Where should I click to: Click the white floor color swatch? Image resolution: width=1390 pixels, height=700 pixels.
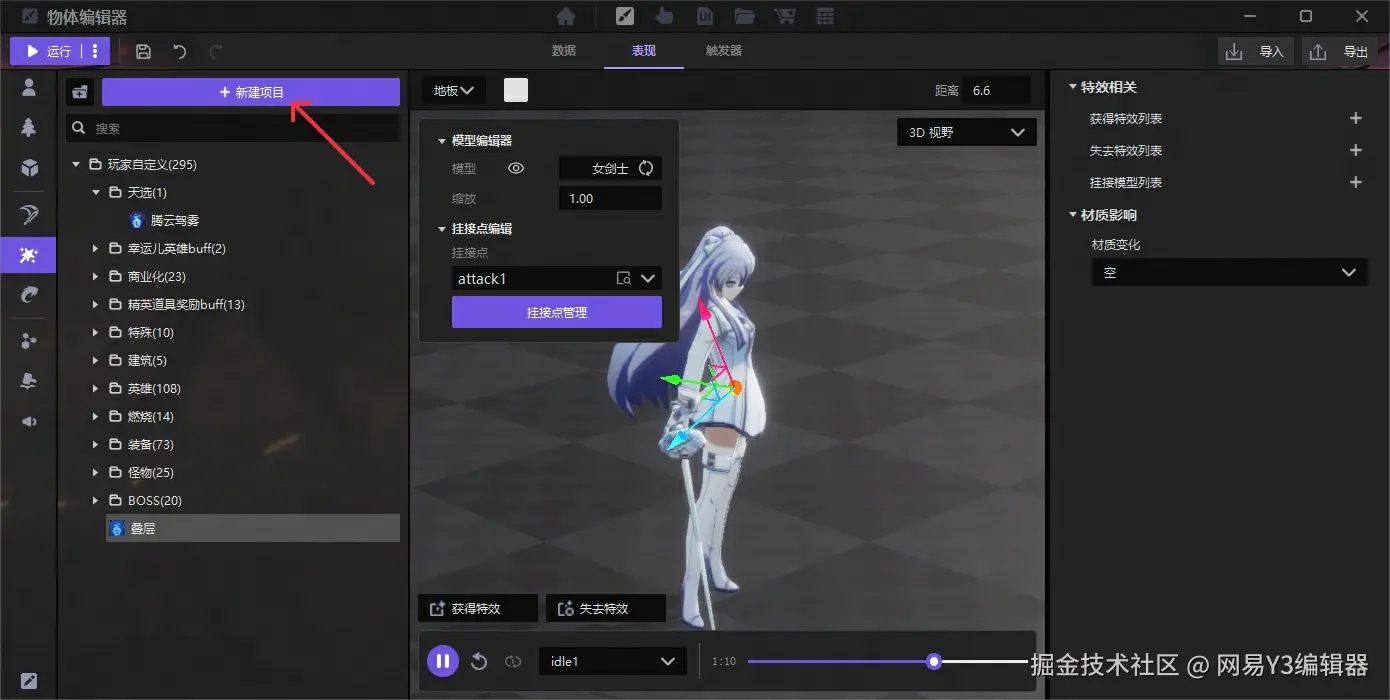click(x=516, y=90)
